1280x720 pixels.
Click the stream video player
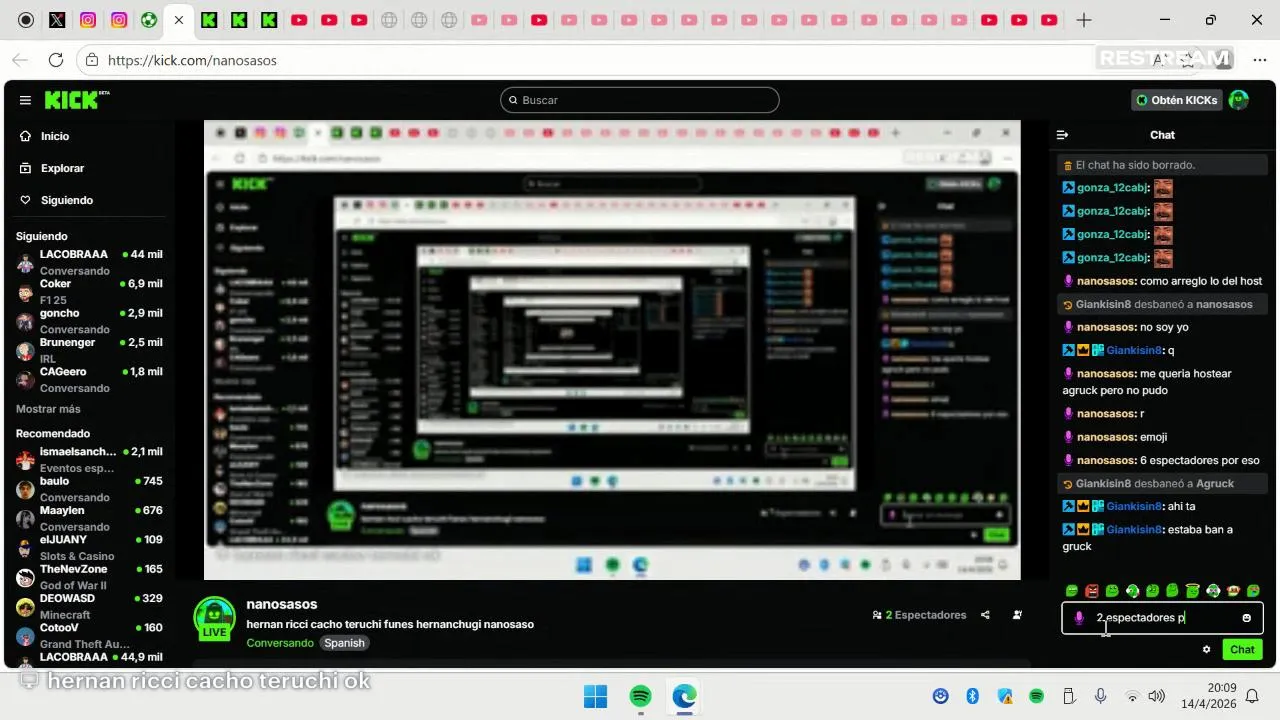[612, 350]
